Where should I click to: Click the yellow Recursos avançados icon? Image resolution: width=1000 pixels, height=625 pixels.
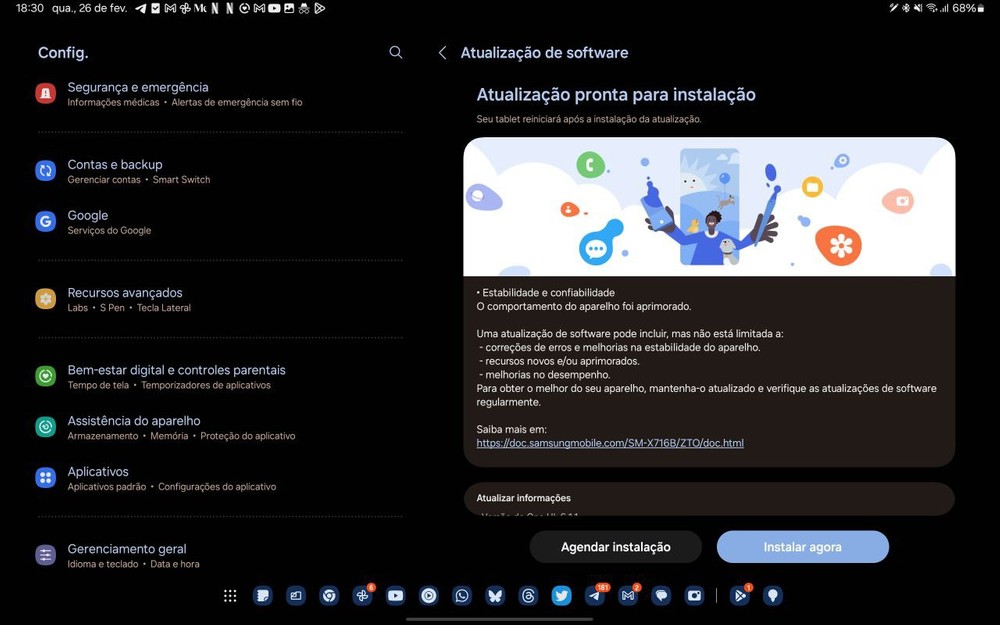pos(45,298)
